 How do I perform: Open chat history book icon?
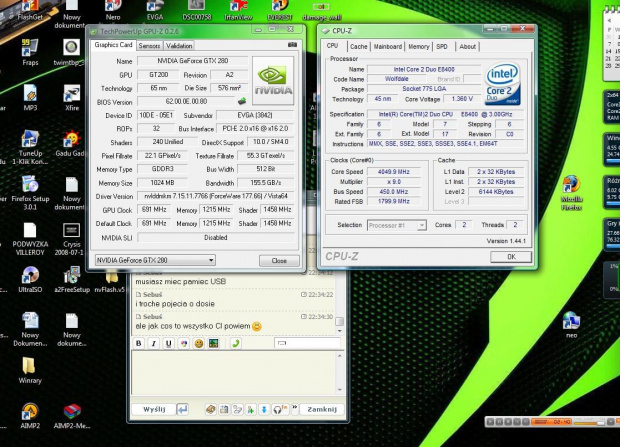tap(210, 409)
